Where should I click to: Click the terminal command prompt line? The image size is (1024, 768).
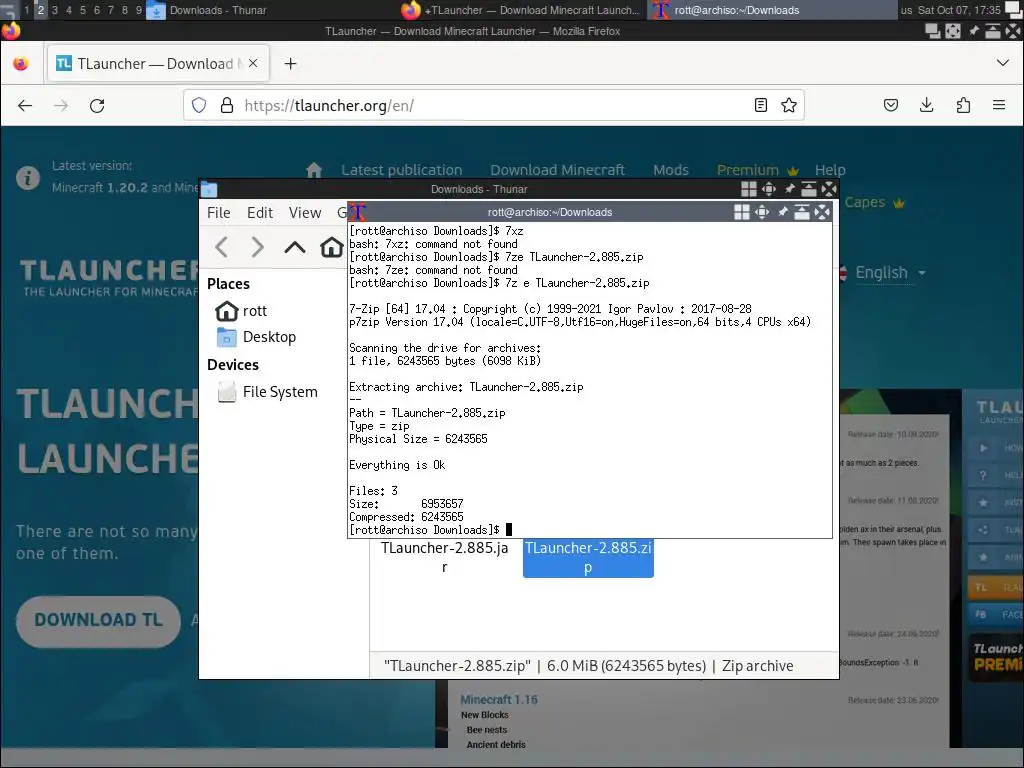click(430, 530)
